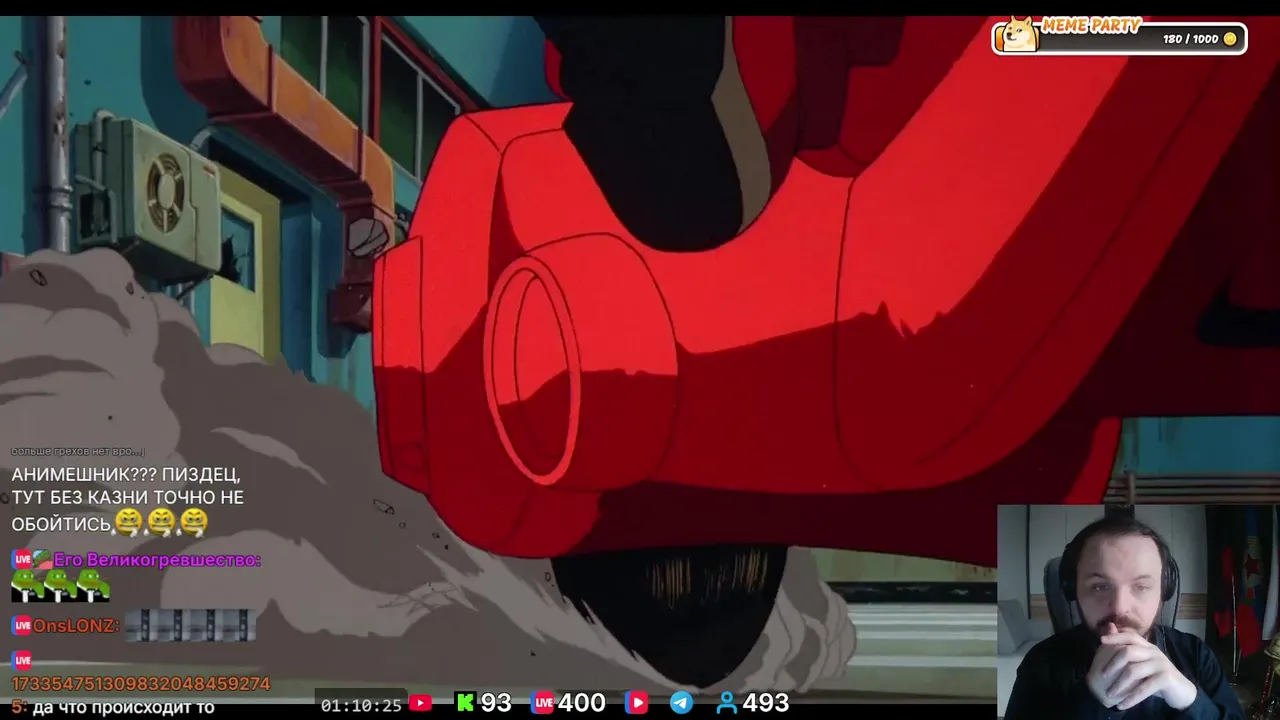The height and width of the screenshot is (720, 1280).
Task: Click the LIVE badge above the numeric username
Action: tap(21, 660)
